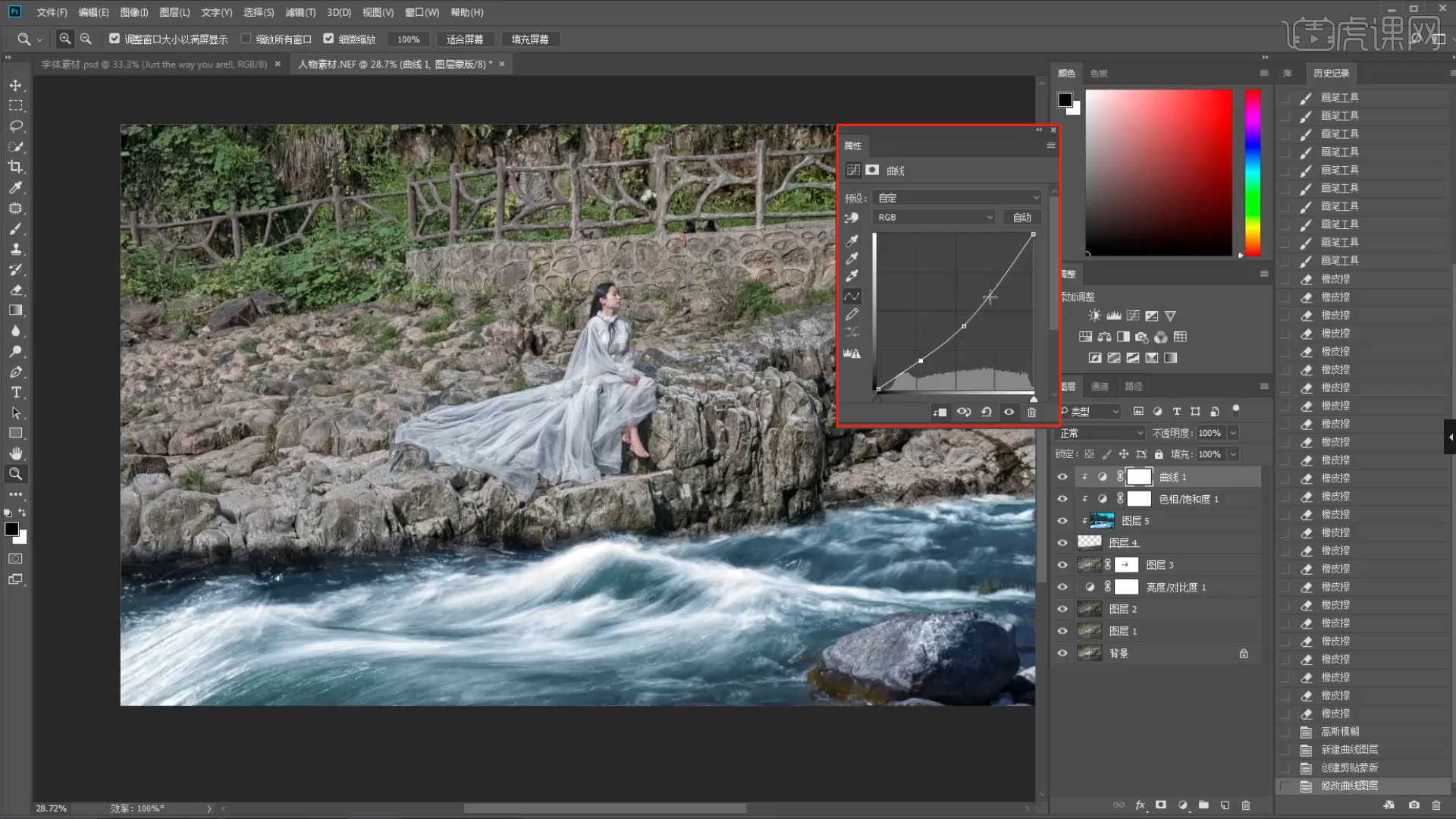Toggle visibility of 背景 layer

click(x=1062, y=653)
